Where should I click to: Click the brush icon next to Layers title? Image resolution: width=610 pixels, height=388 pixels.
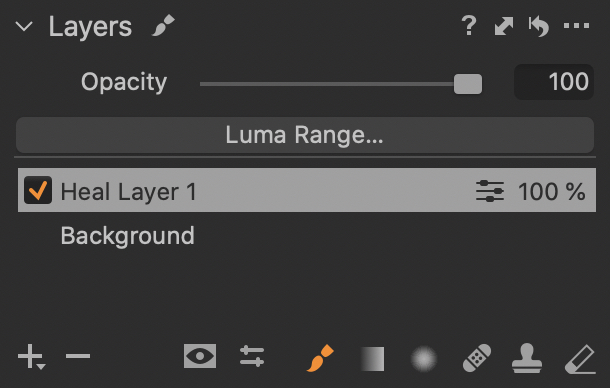(x=163, y=25)
